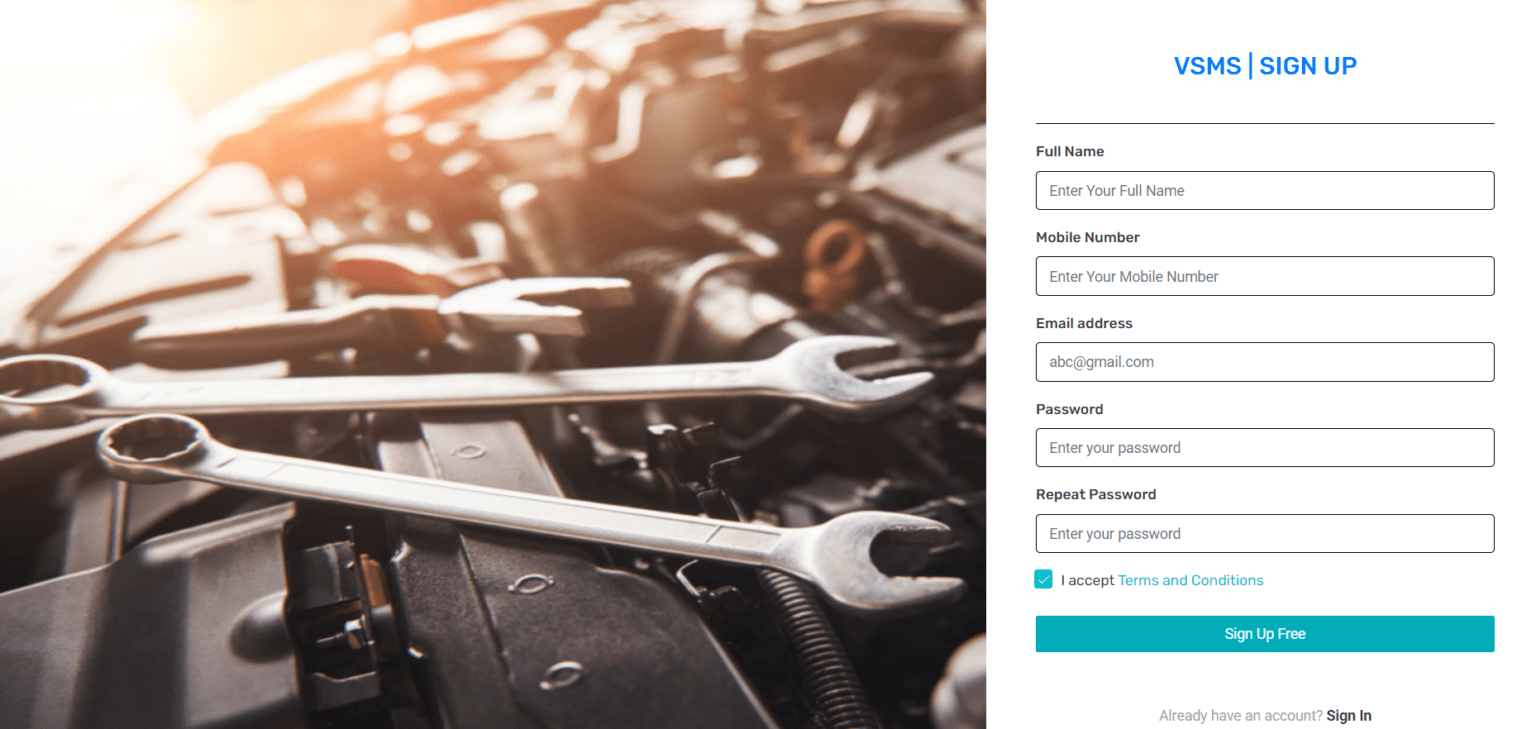This screenshot has width=1536, height=729.
Task: Click the I accept text beside the checkbox
Action: click(x=1088, y=580)
